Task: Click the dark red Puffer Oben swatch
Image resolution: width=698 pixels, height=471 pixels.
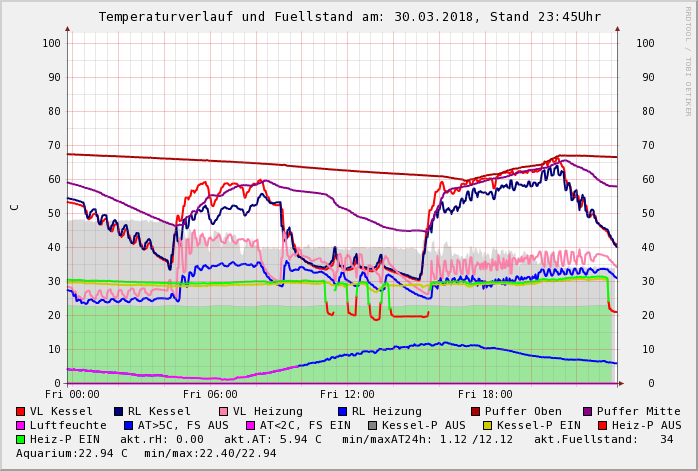Action: (x=475, y=412)
